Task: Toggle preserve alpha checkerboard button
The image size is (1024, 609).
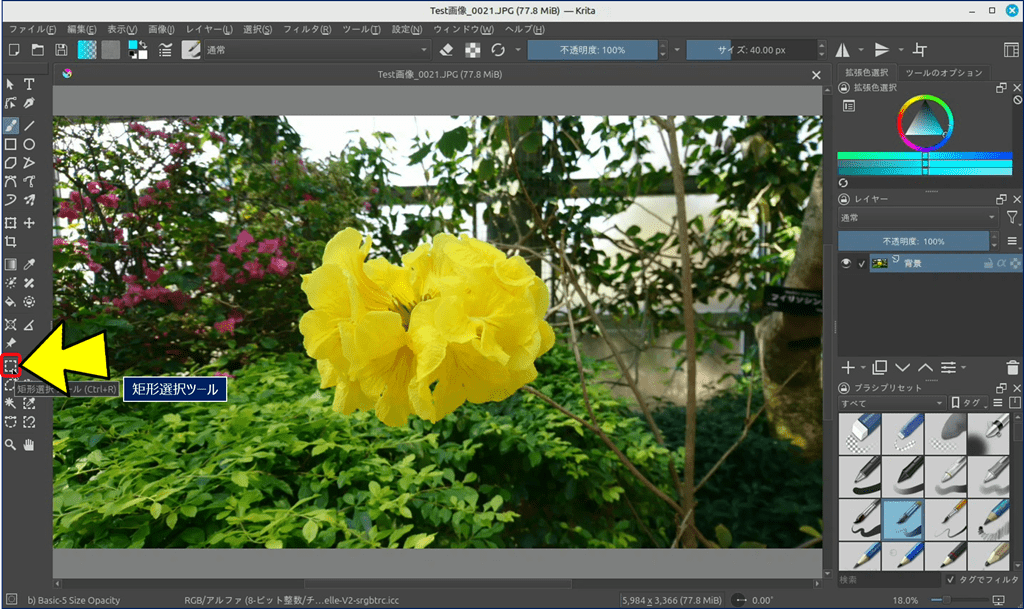Action: point(472,50)
